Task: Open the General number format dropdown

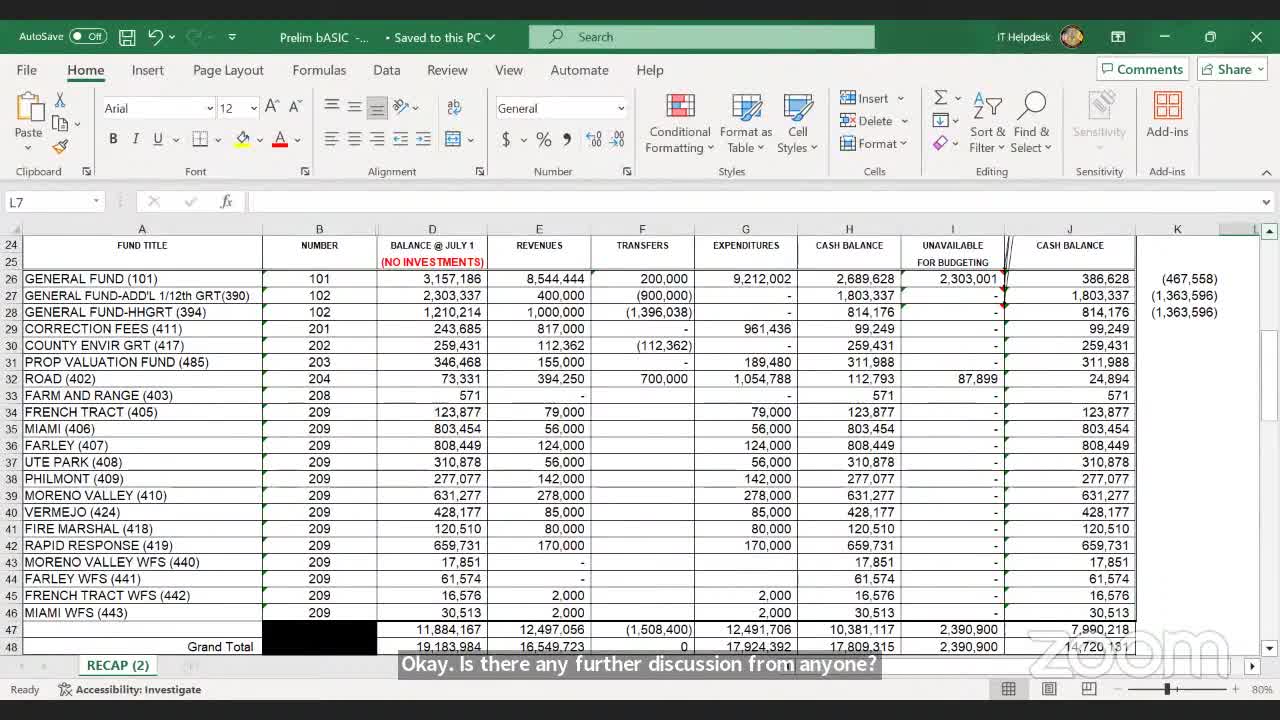Action: click(x=620, y=108)
